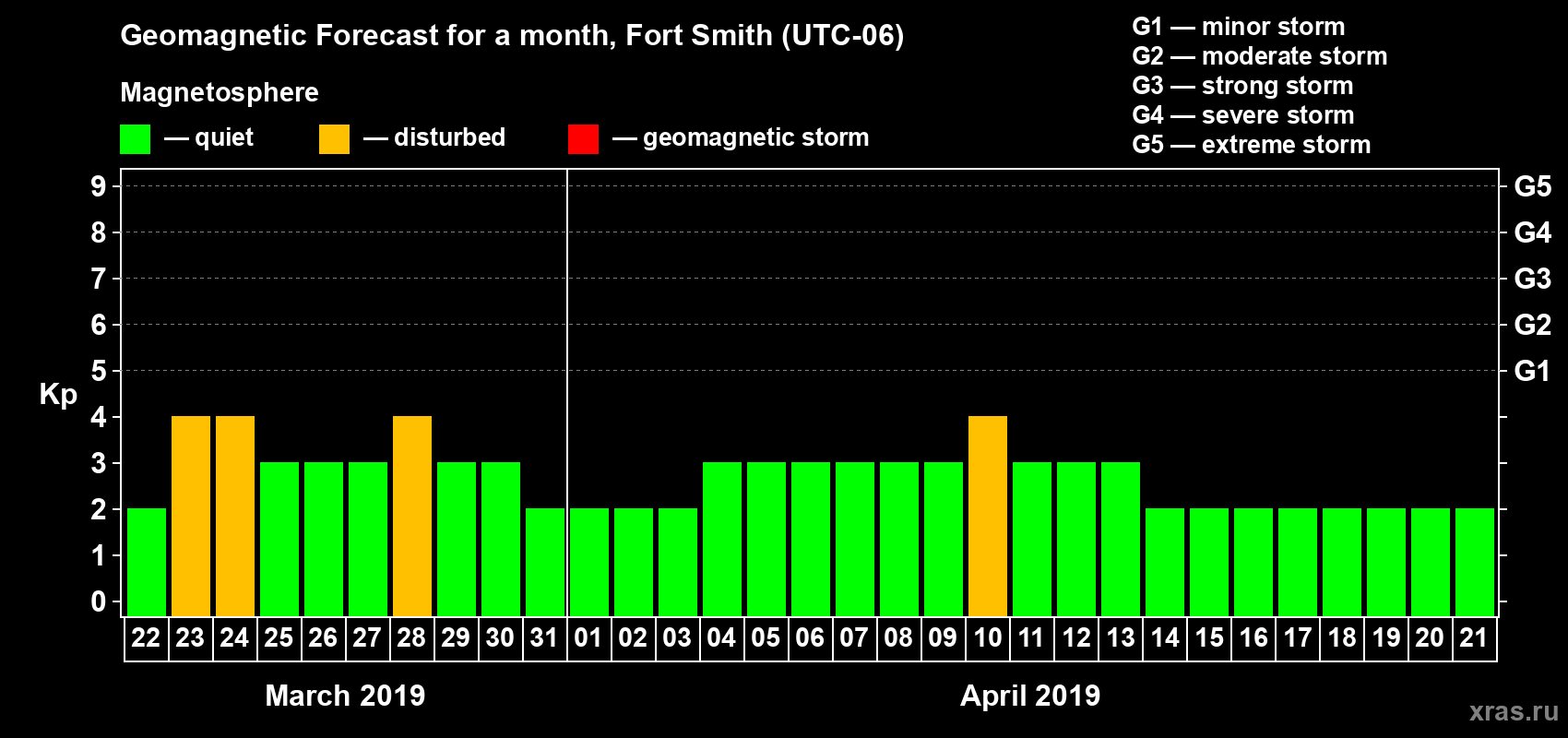Click date label 06 on the axis
The height and width of the screenshot is (738, 1568).
[x=810, y=637]
